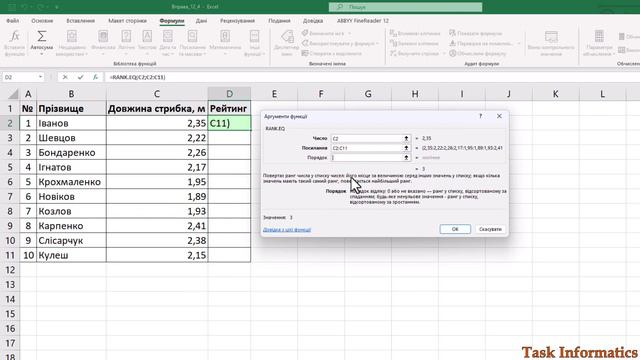This screenshot has width=640, height=360.
Task: Click the define name command
Action: tap(323, 33)
